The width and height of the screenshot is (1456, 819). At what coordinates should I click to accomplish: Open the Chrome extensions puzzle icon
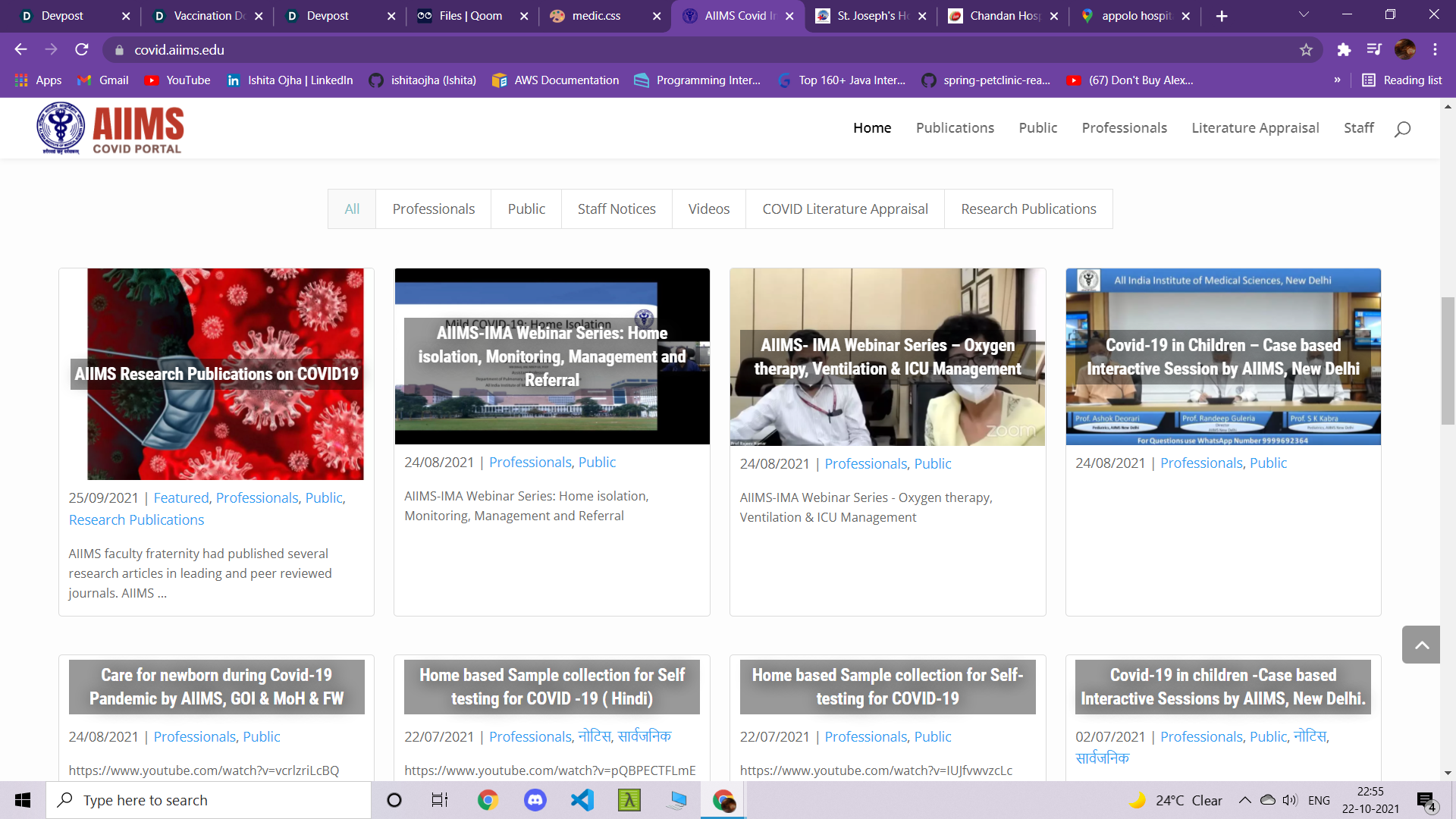click(1344, 50)
